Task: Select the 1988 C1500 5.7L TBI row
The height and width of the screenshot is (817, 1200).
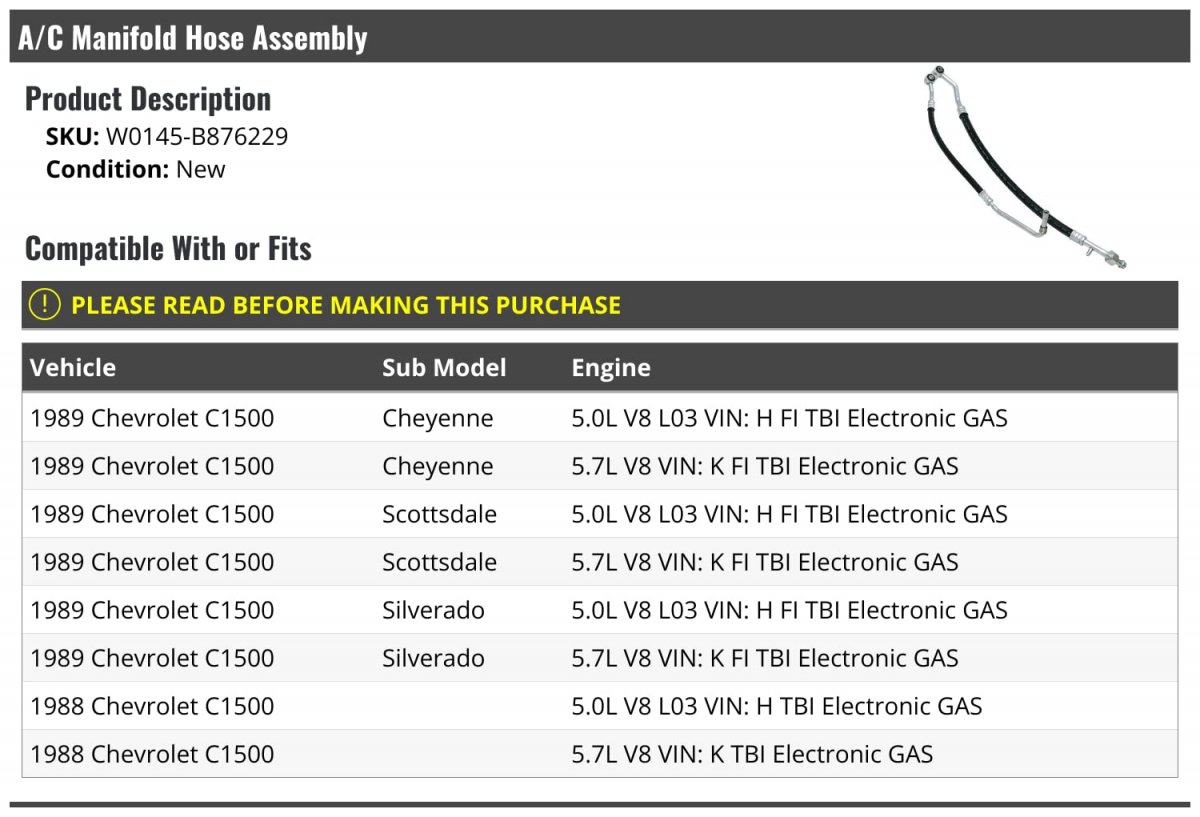Action: (x=599, y=754)
